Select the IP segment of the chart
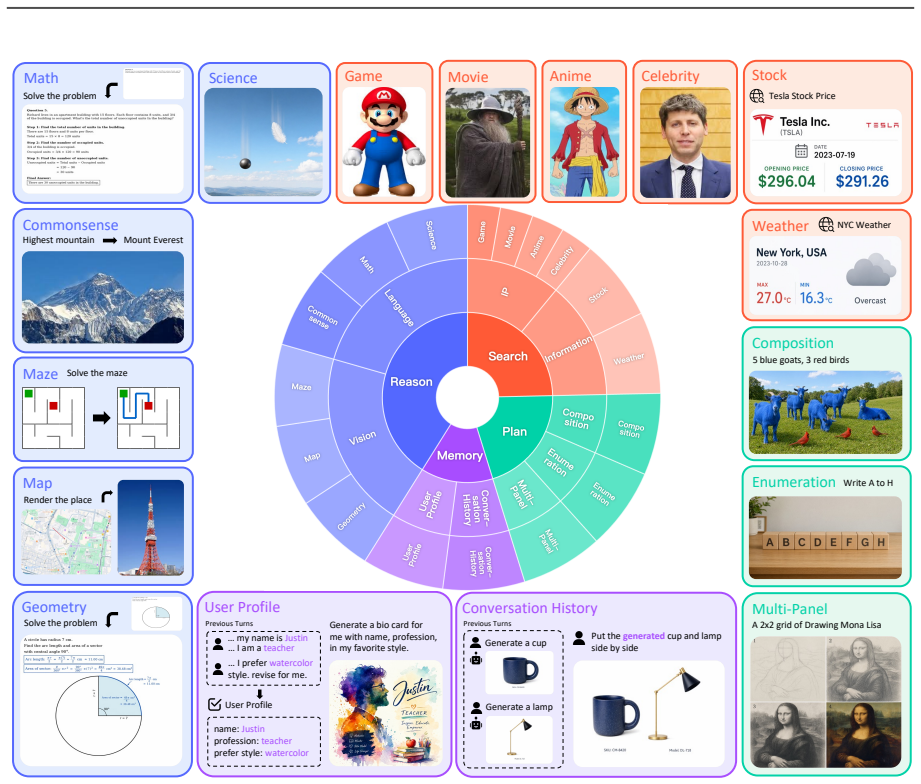Screen dimensions: 921x784 click(x=505, y=292)
